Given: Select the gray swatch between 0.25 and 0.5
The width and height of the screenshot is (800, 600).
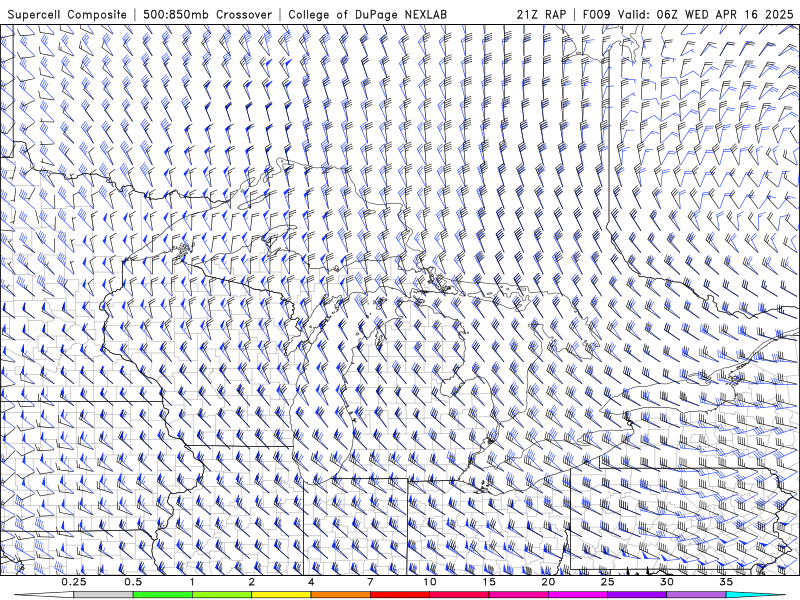Looking at the screenshot, I should (x=103, y=595).
